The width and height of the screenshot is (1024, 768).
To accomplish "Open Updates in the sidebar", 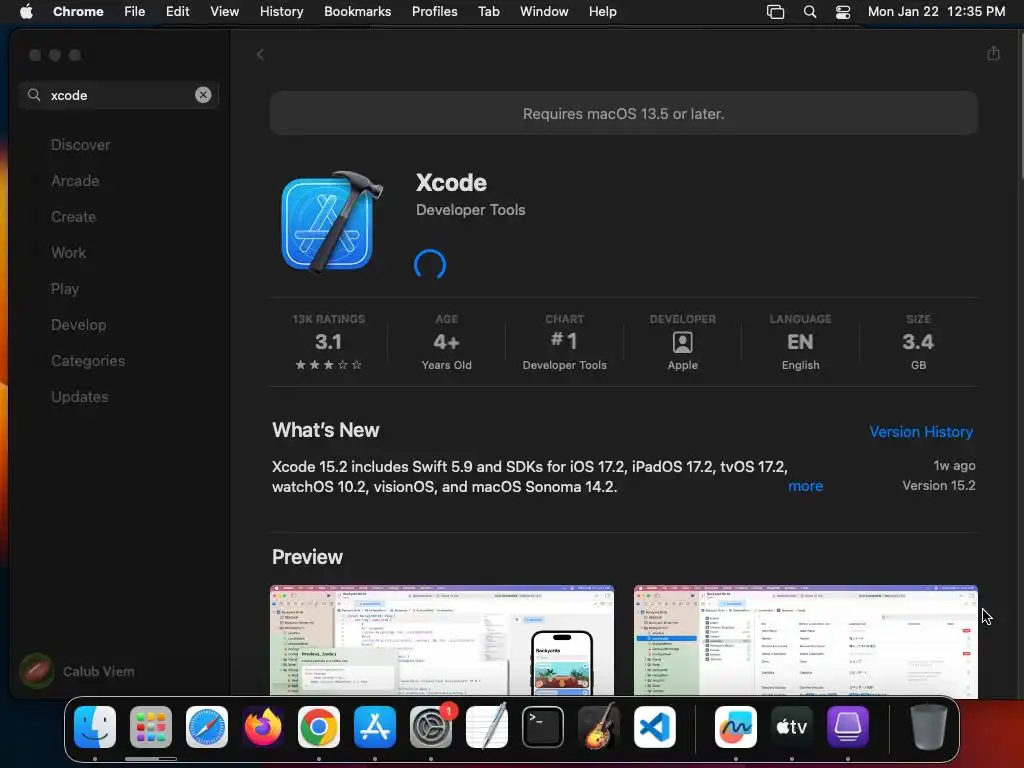I will point(80,396).
